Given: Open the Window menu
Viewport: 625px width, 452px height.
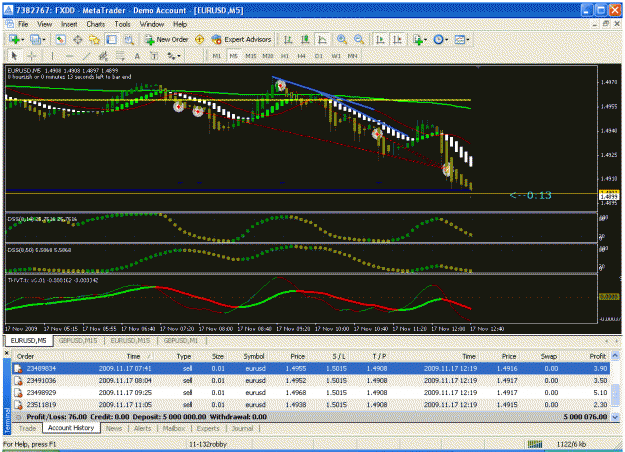Looking at the screenshot, I should click(152, 24).
